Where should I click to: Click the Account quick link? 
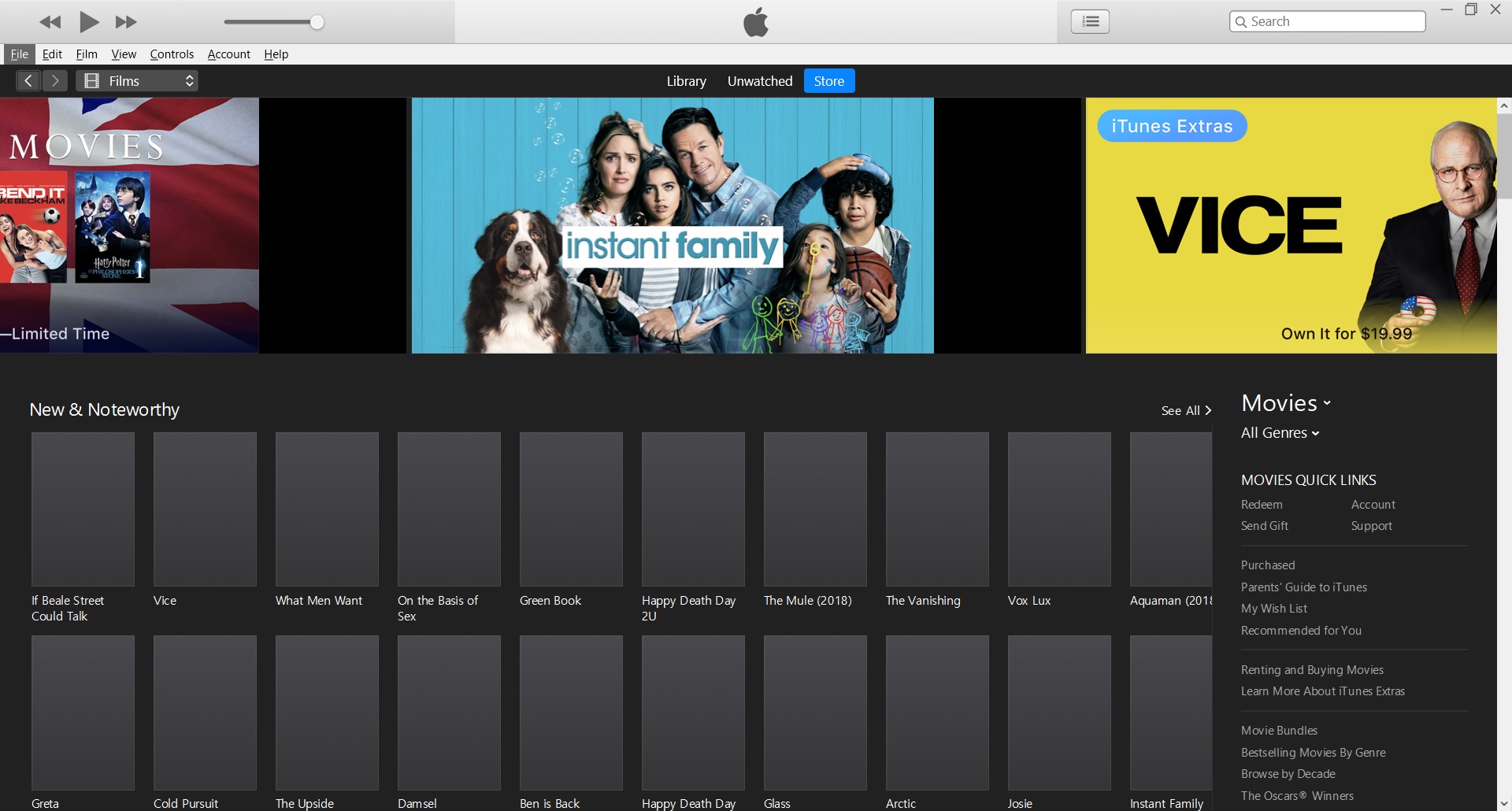point(1373,505)
